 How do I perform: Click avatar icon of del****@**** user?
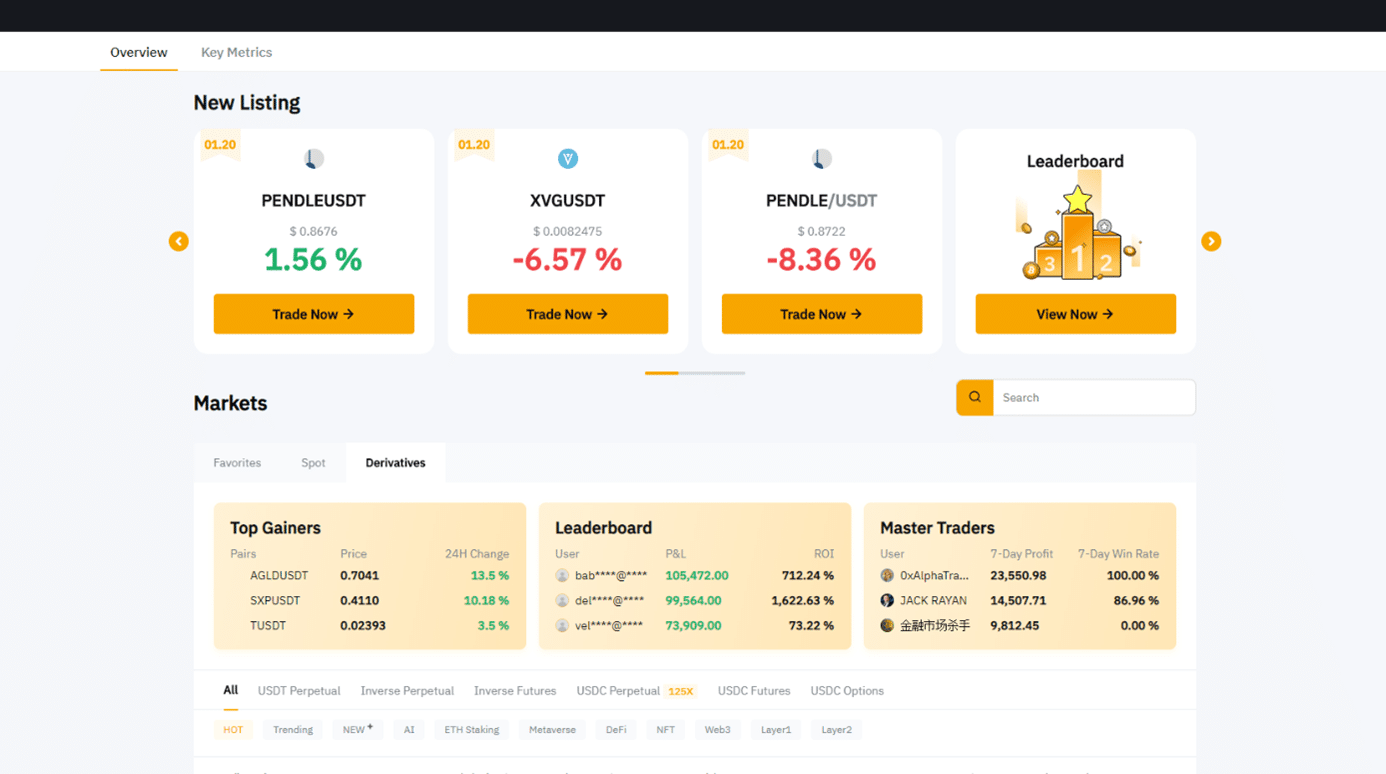[x=562, y=601]
